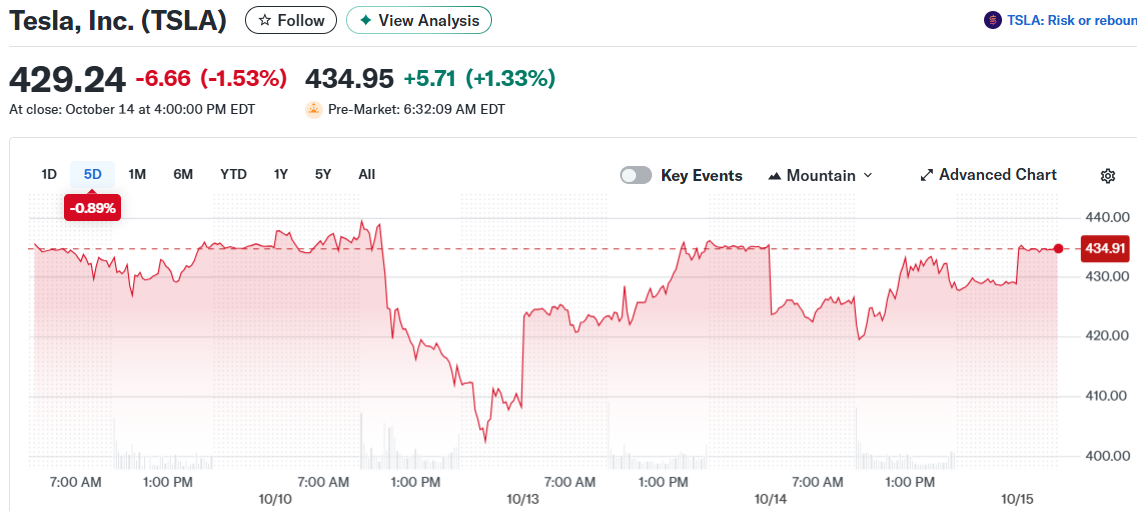Switch to the 6M range

point(183,174)
